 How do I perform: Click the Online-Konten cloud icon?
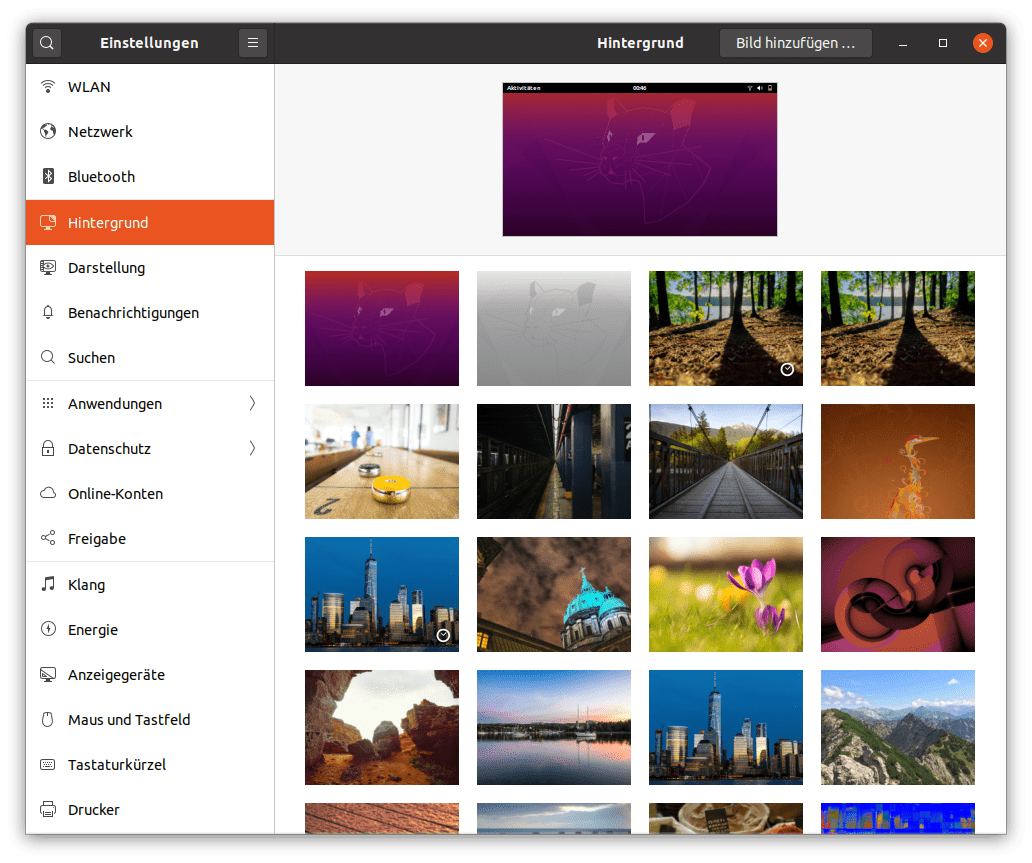[x=47, y=494]
